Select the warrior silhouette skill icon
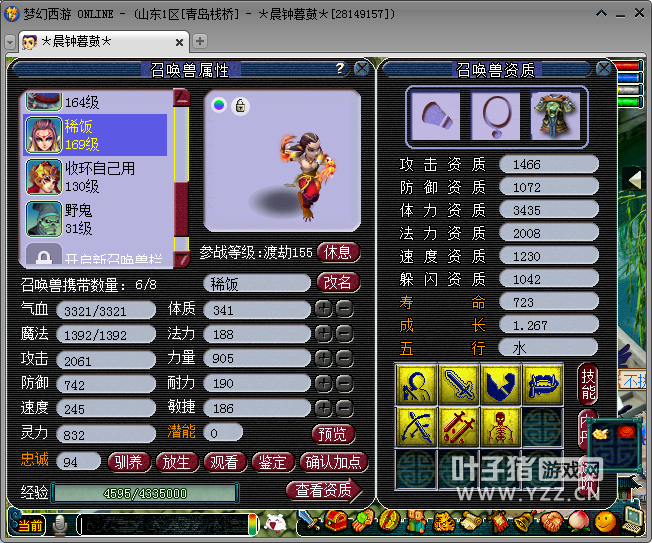652x543 pixels. click(417, 385)
